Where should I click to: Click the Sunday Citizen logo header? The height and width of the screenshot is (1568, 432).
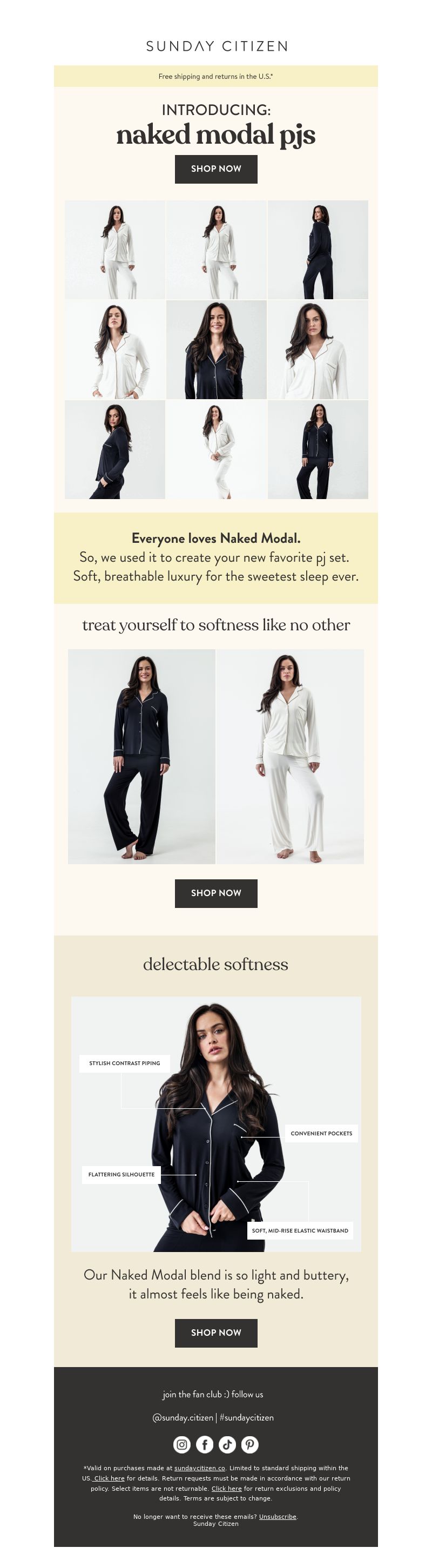tap(216, 46)
